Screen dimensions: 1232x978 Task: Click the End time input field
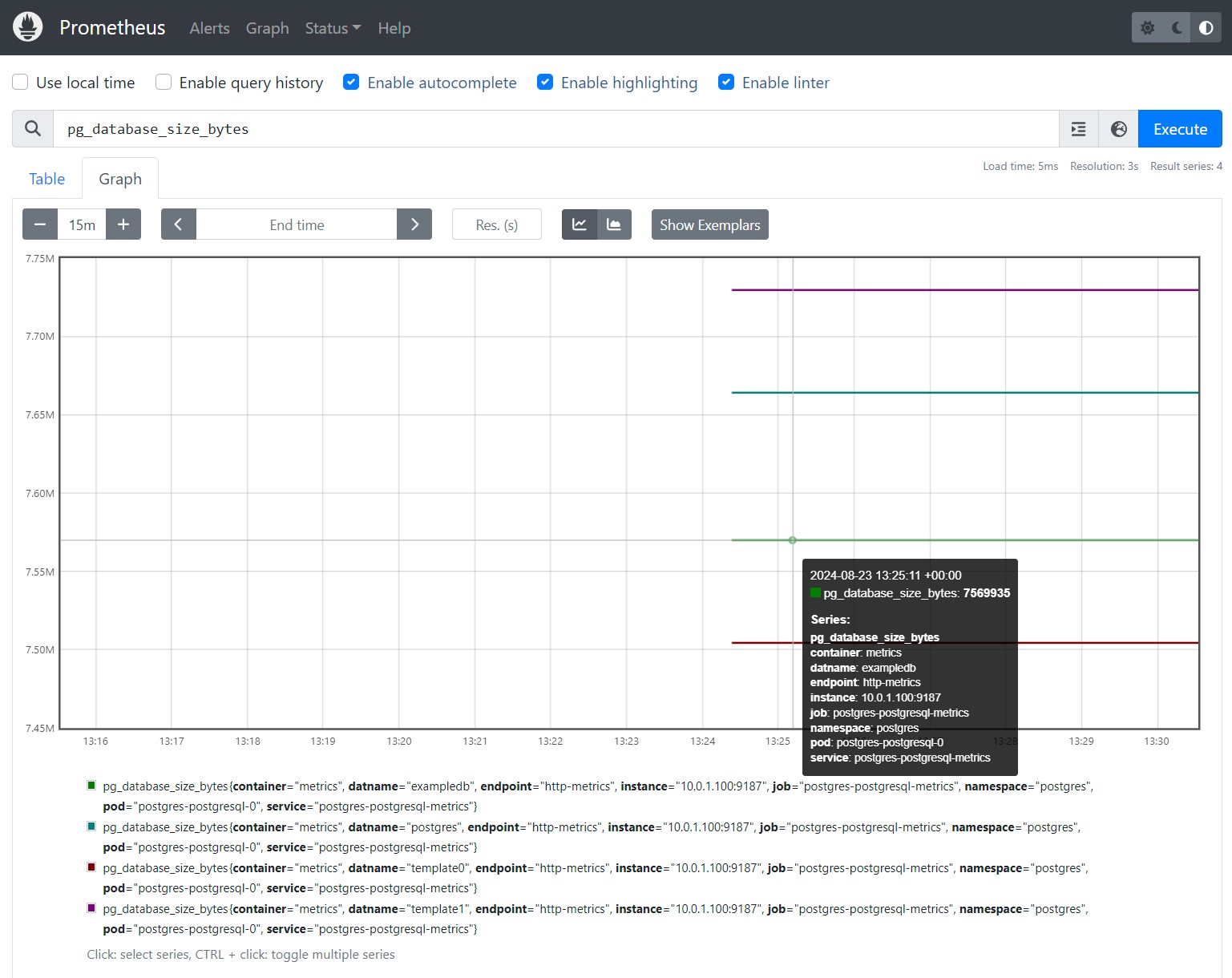click(x=297, y=224)
